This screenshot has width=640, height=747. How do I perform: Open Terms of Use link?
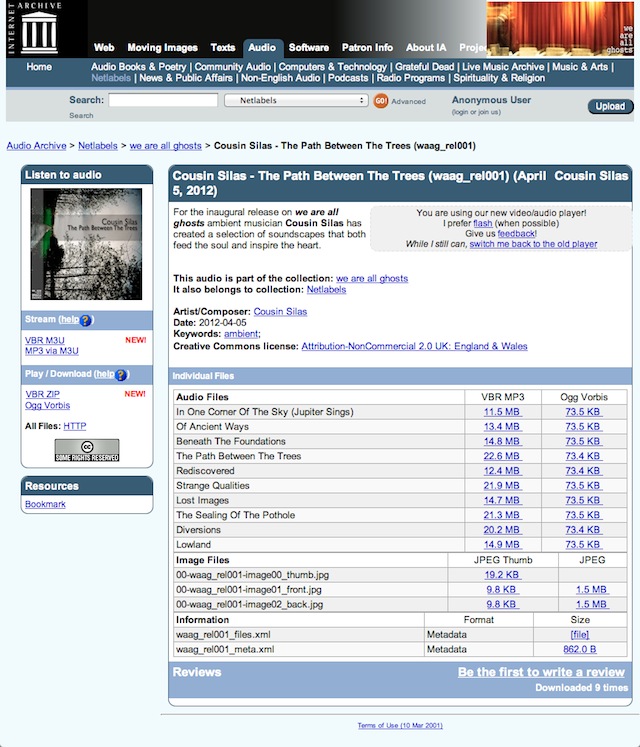pyautogui.click(x=400, y=726)
